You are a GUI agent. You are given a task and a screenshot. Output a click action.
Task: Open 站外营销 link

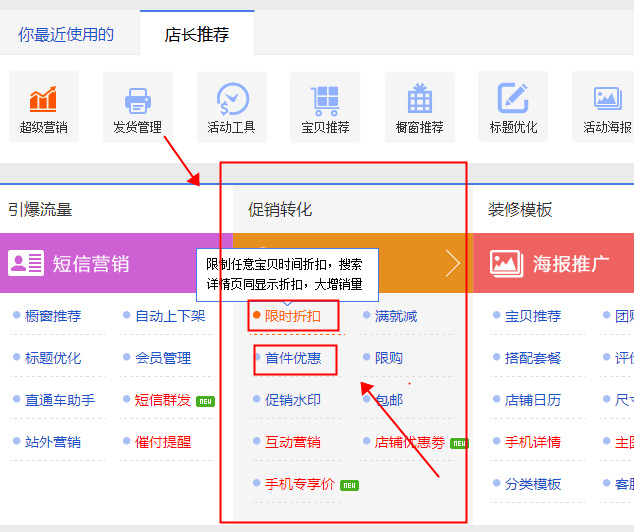(53, 442)
